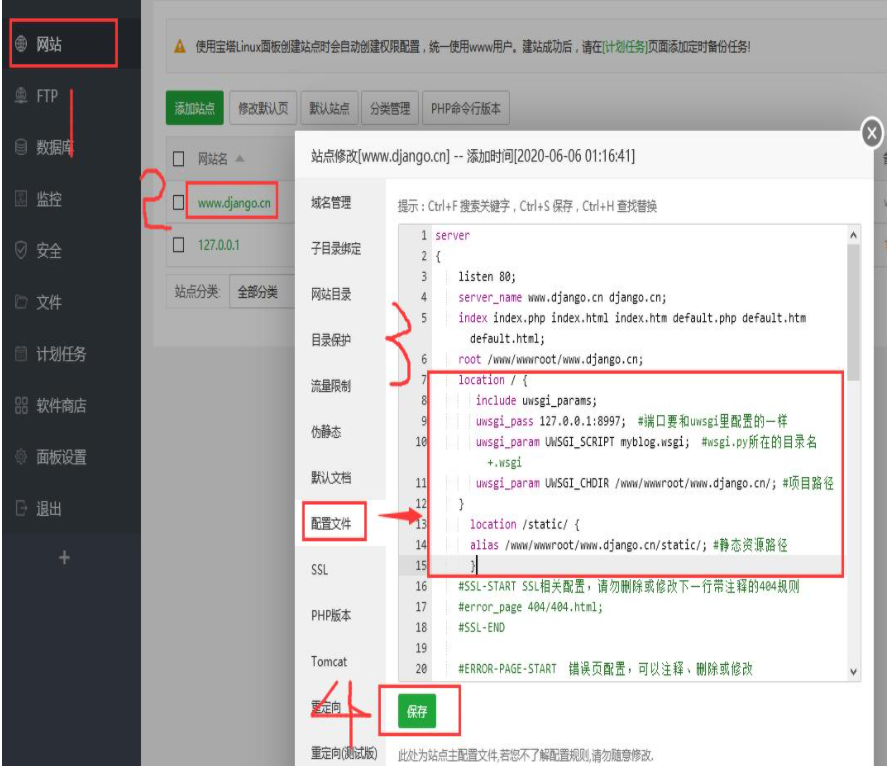The width and height of the screenshot is (889, 774).
Task: Open 软件商店 in the sidebar
Action: pyautogui.click(x=61, y=405)
